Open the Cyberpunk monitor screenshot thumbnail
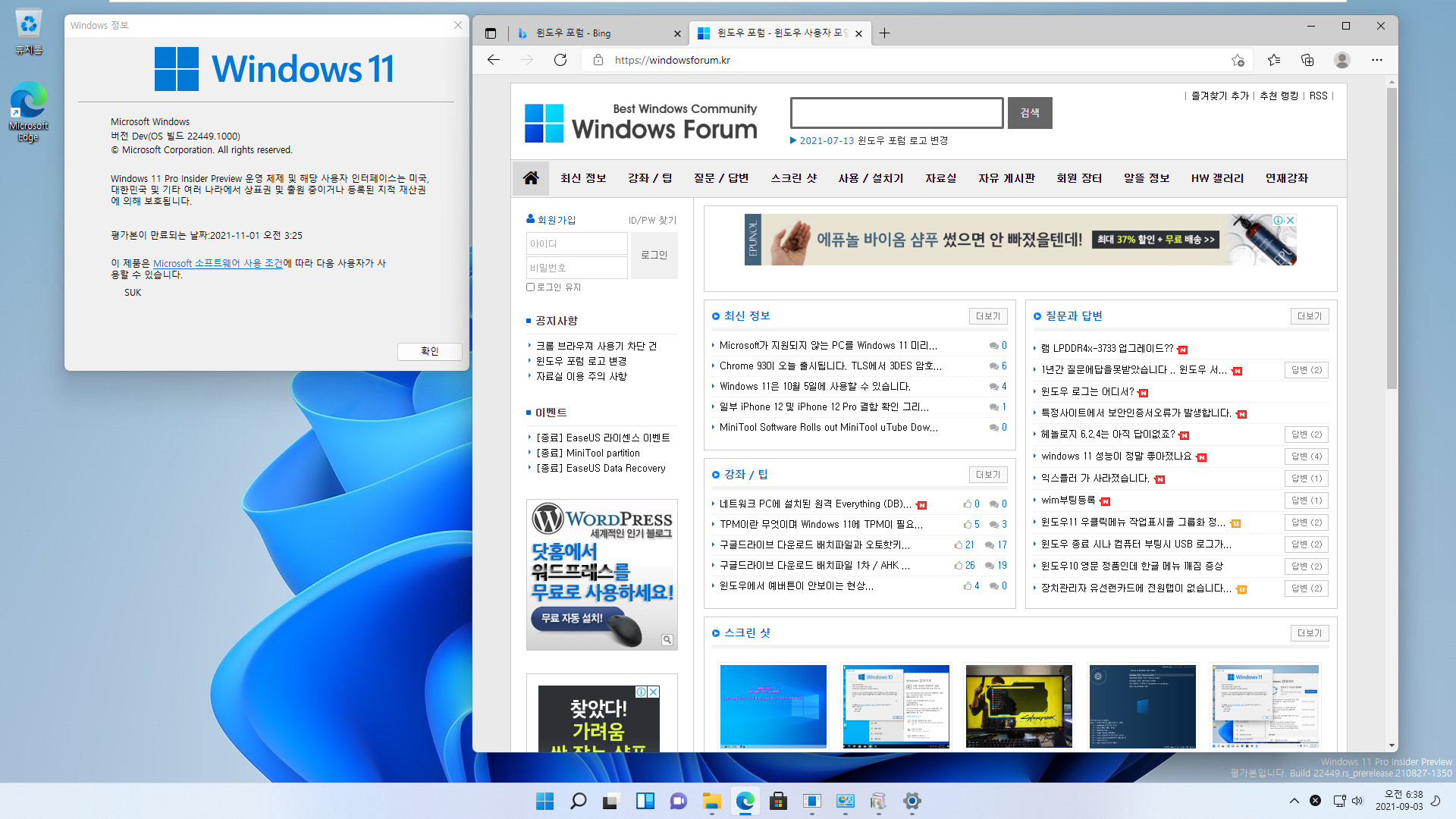 pyautogui.click(x=1019, y=706)
